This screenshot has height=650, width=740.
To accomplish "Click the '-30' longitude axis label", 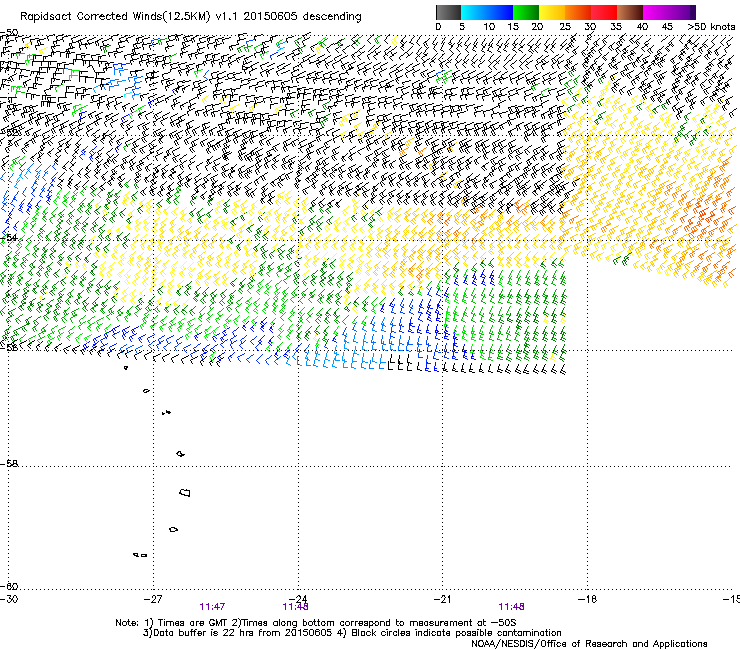I will pyautogui.click(x=9, y=599).
